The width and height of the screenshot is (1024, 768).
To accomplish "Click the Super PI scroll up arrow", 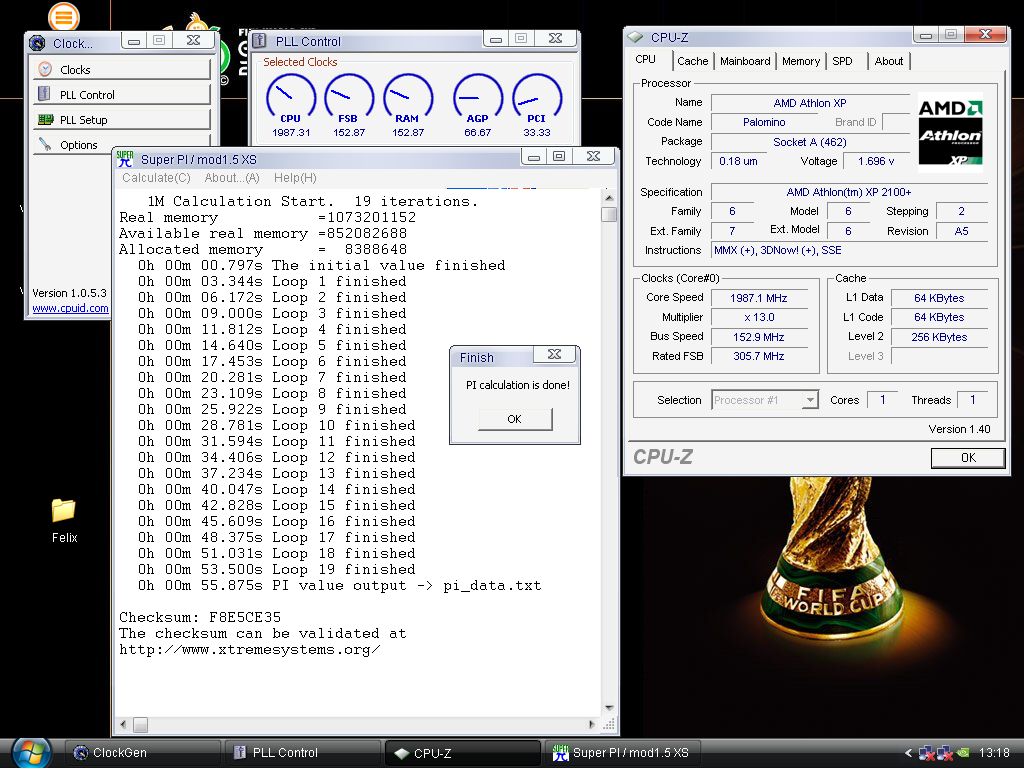I will click(609, 197).
